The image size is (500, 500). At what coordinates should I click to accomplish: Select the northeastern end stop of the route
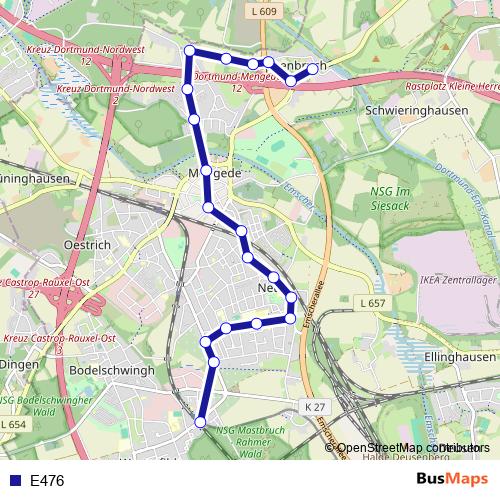point(313,69)
